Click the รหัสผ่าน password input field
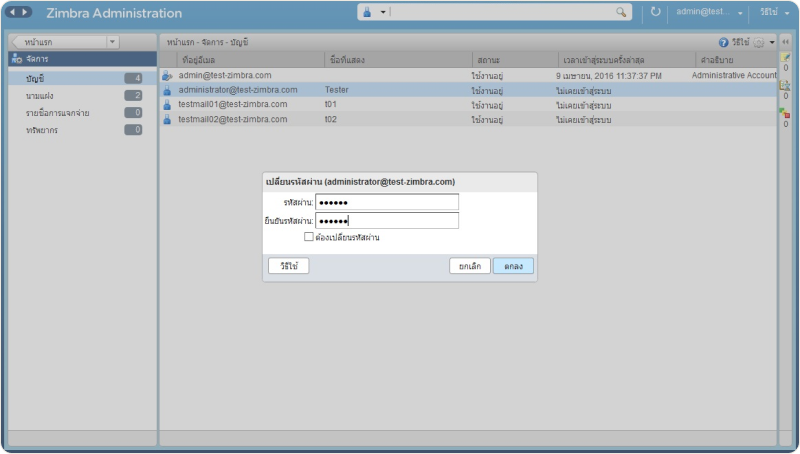 (387, 202)
